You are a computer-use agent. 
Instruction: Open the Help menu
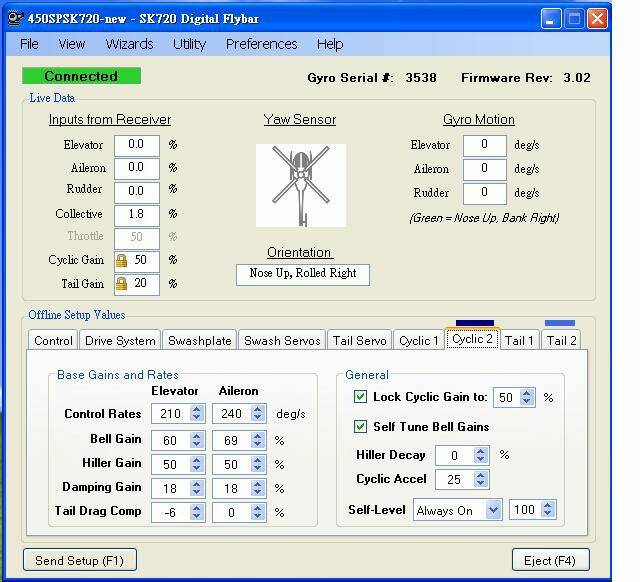click(x=330, y=44)
